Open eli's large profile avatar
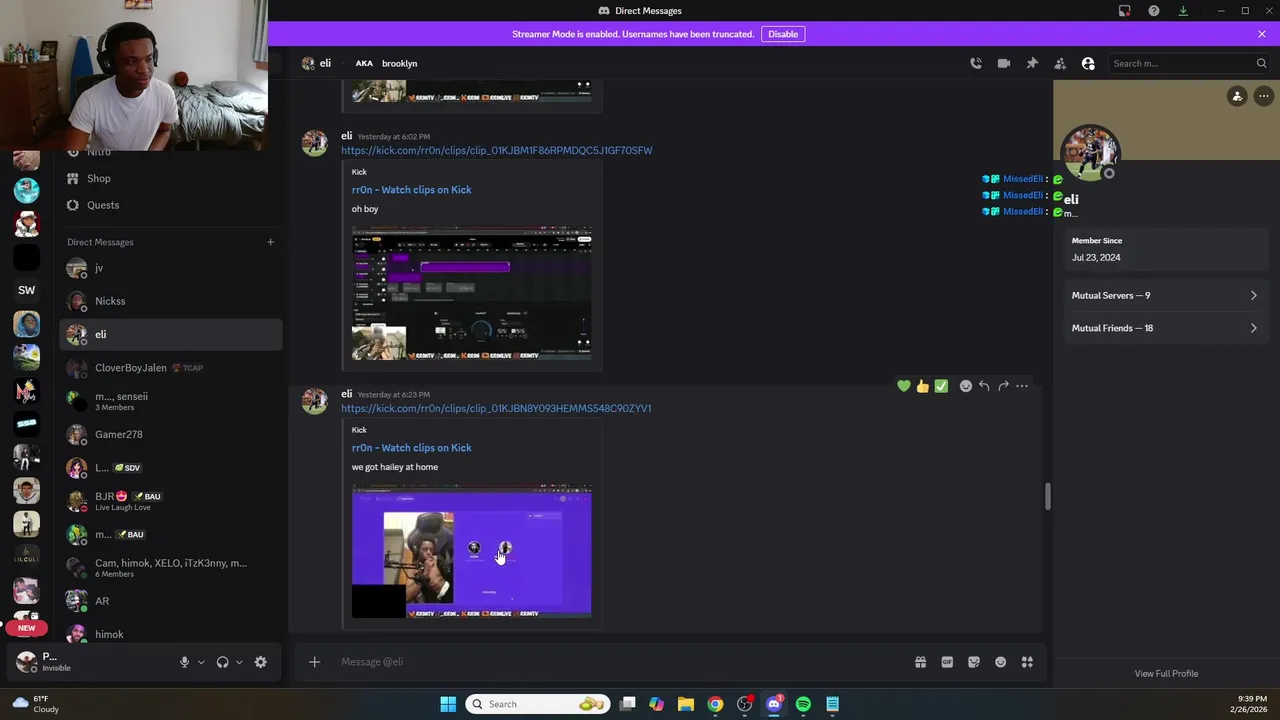 point(1090,153)
